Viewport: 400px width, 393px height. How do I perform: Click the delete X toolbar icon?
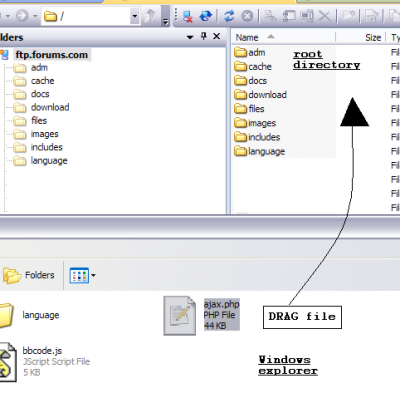coord(324,16)
